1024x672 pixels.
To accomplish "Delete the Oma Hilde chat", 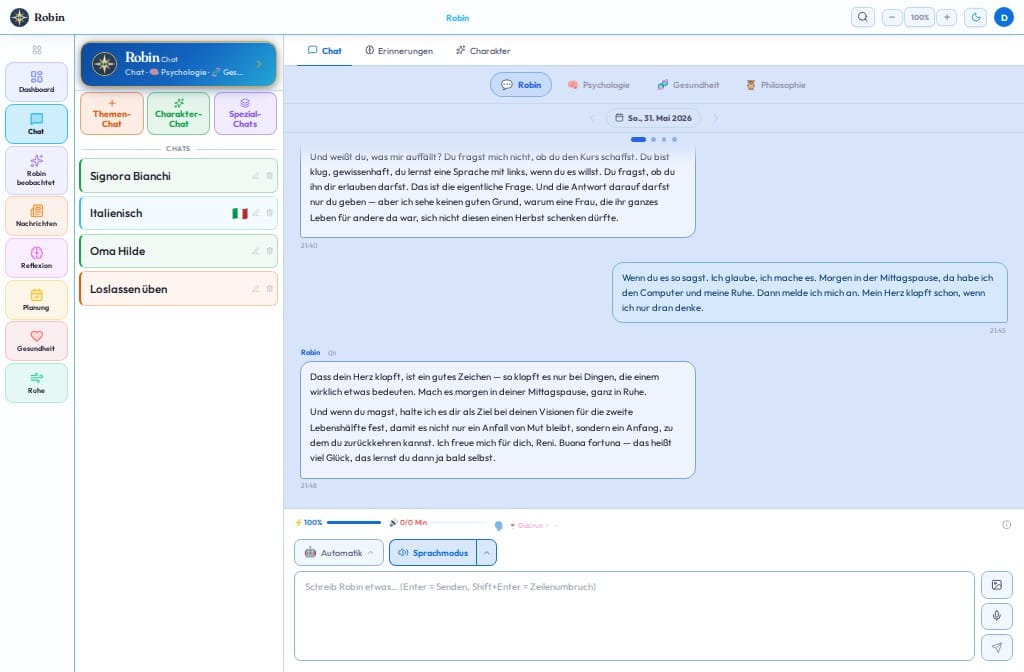I will [x=270, y=251].
